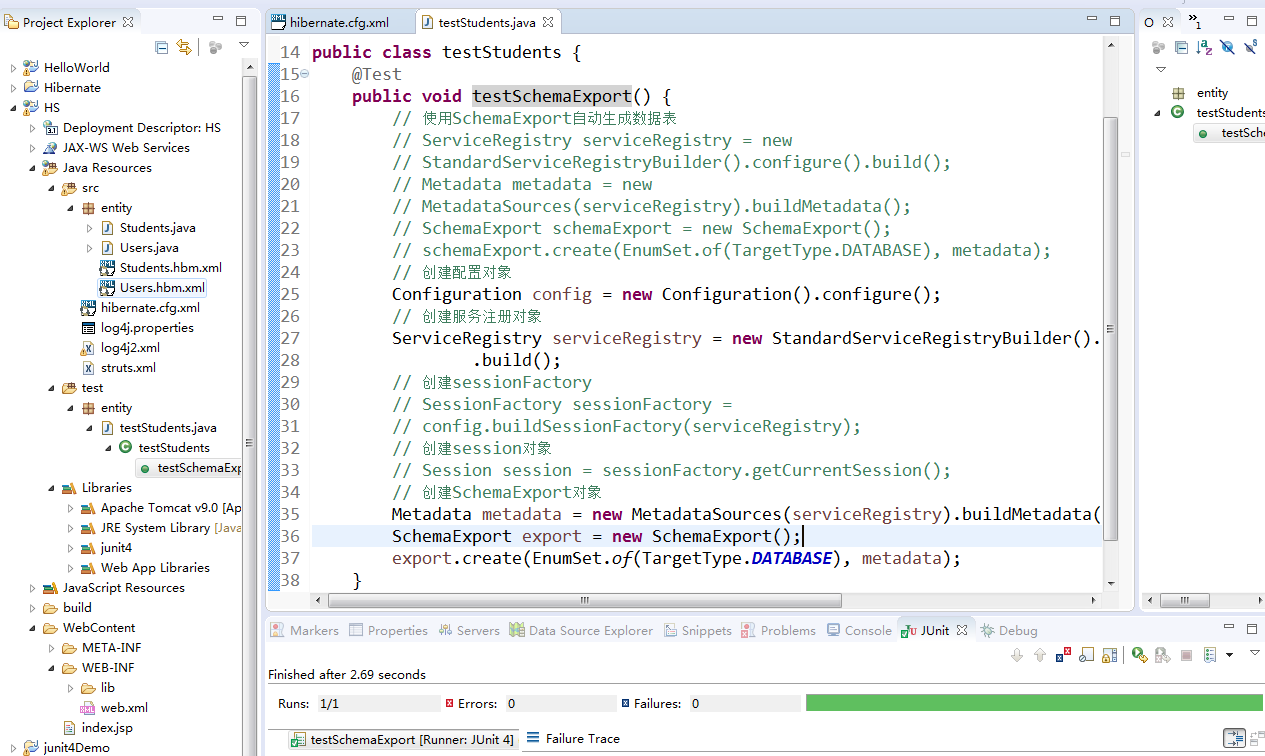
Task: Open the Markers tab
Action: 304,630
